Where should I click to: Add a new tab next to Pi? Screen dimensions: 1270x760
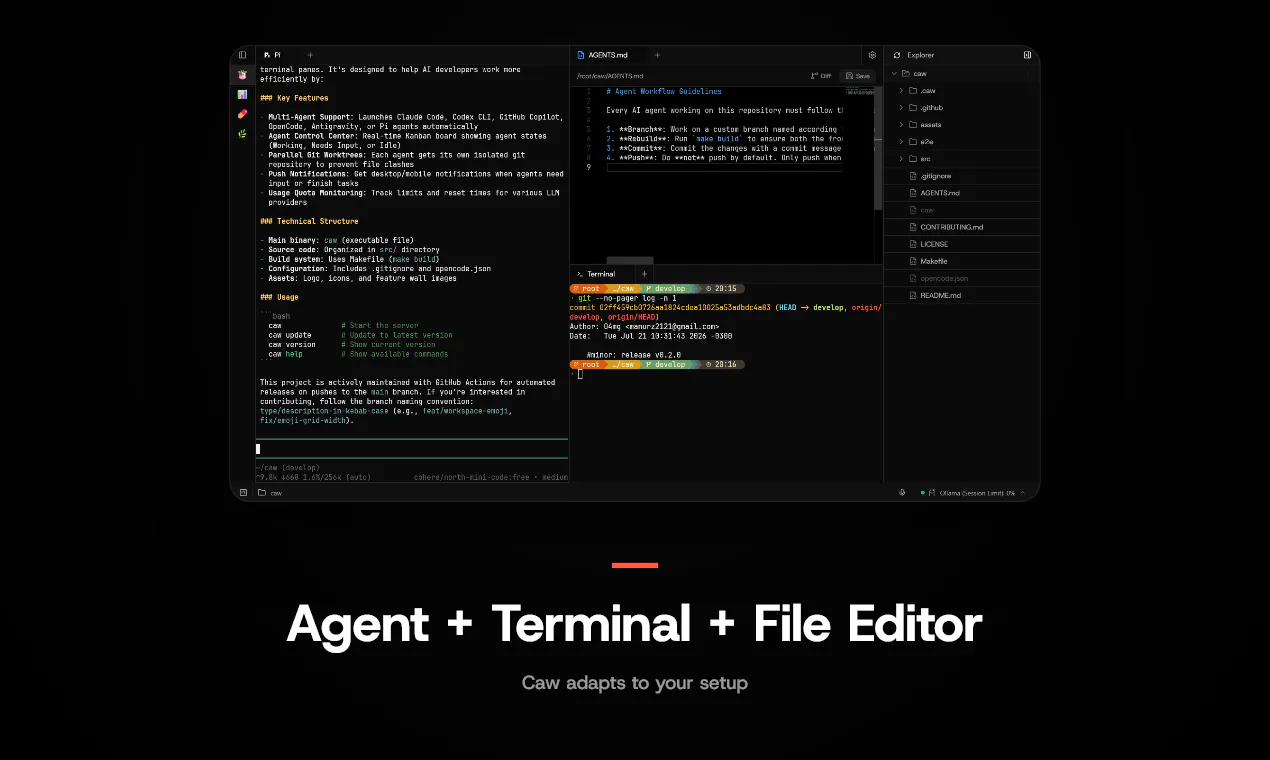310,55
